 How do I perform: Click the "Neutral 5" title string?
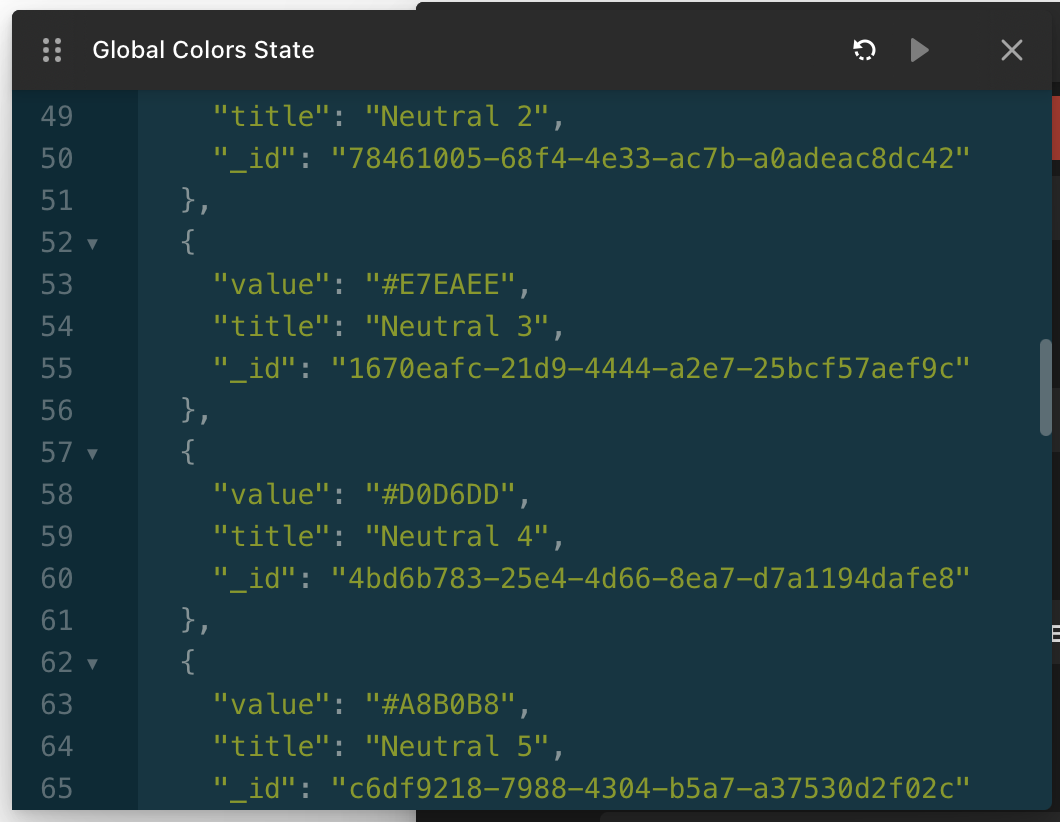(456, 747)
